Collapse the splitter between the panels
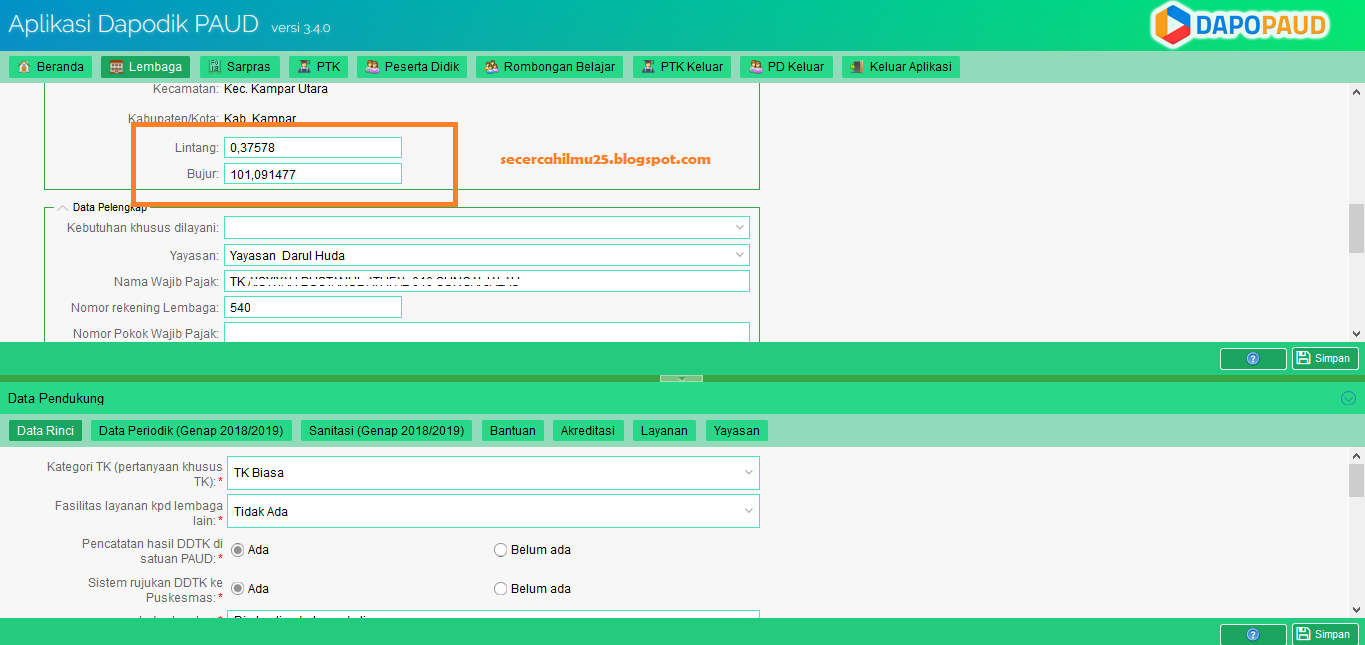Screen dimensions: 1365x645 [681, 378]
